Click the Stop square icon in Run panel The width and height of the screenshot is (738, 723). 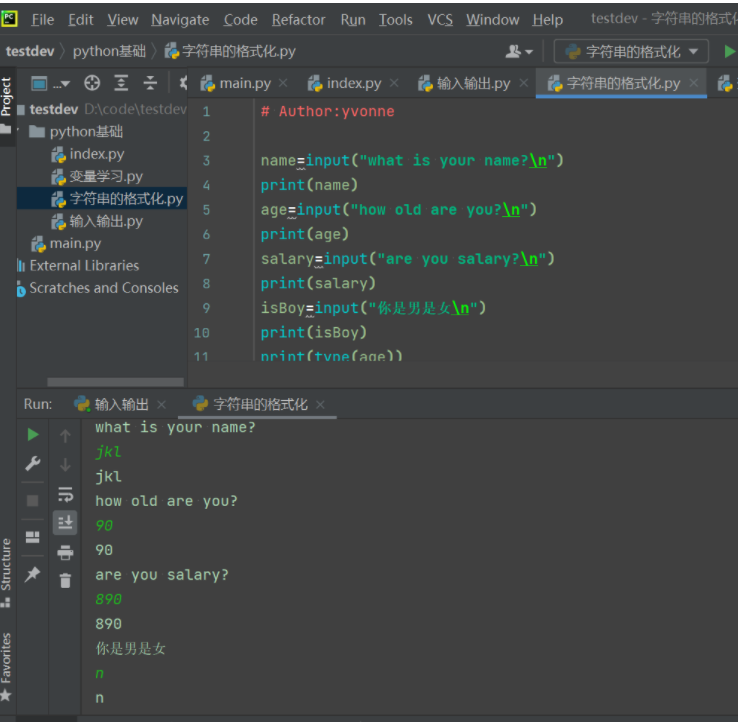[32, 500]
